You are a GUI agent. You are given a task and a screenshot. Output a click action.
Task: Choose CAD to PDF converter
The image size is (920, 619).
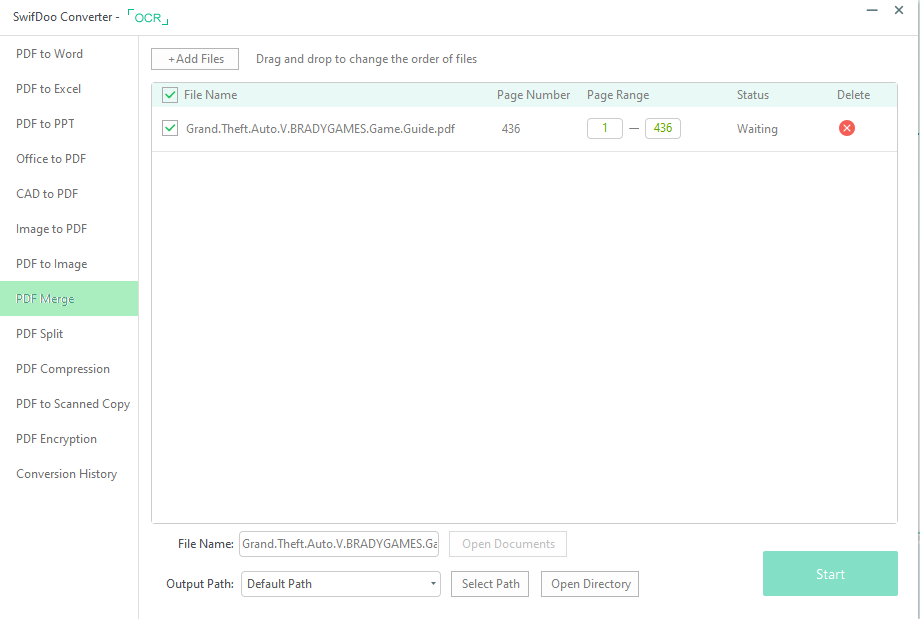69,194
